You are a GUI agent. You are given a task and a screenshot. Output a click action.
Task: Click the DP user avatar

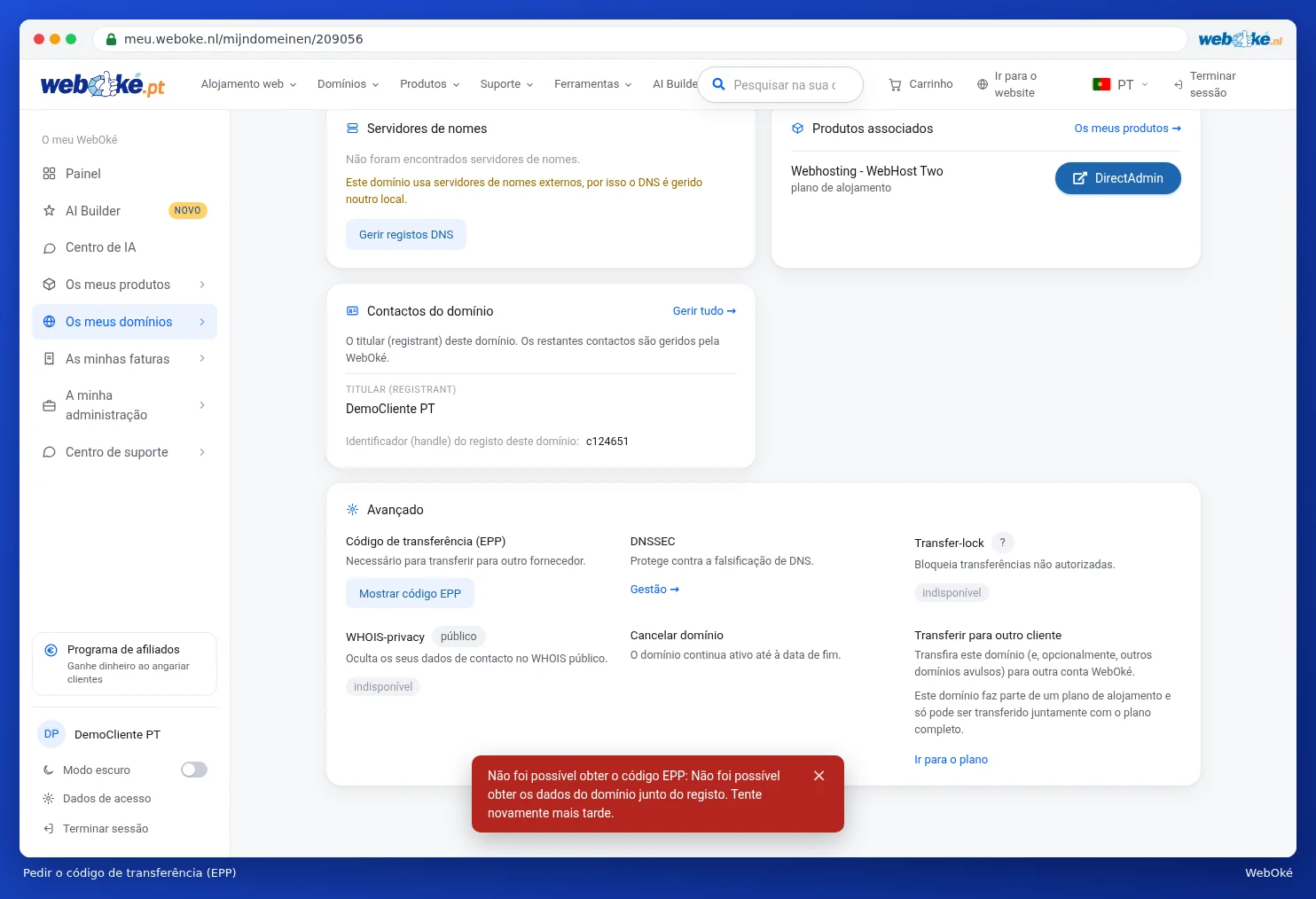(51, 734)
